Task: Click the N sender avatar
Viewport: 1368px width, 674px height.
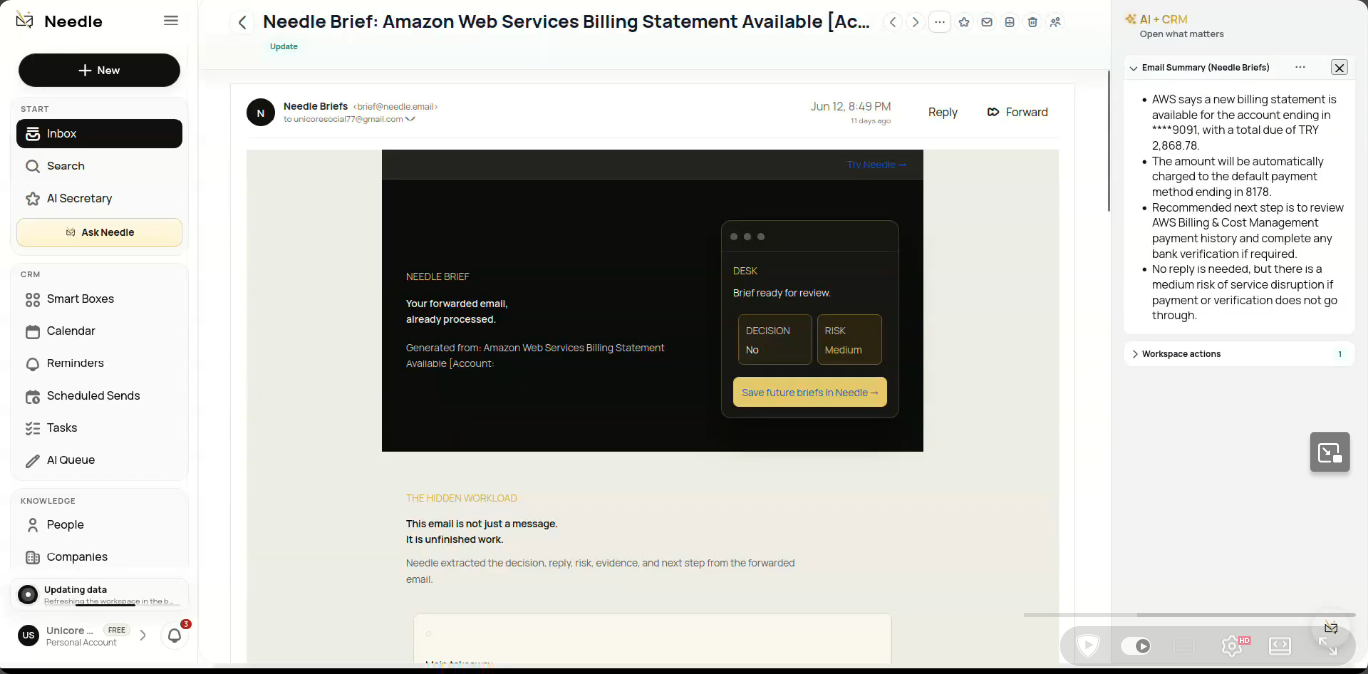Action: click(260, 112)
